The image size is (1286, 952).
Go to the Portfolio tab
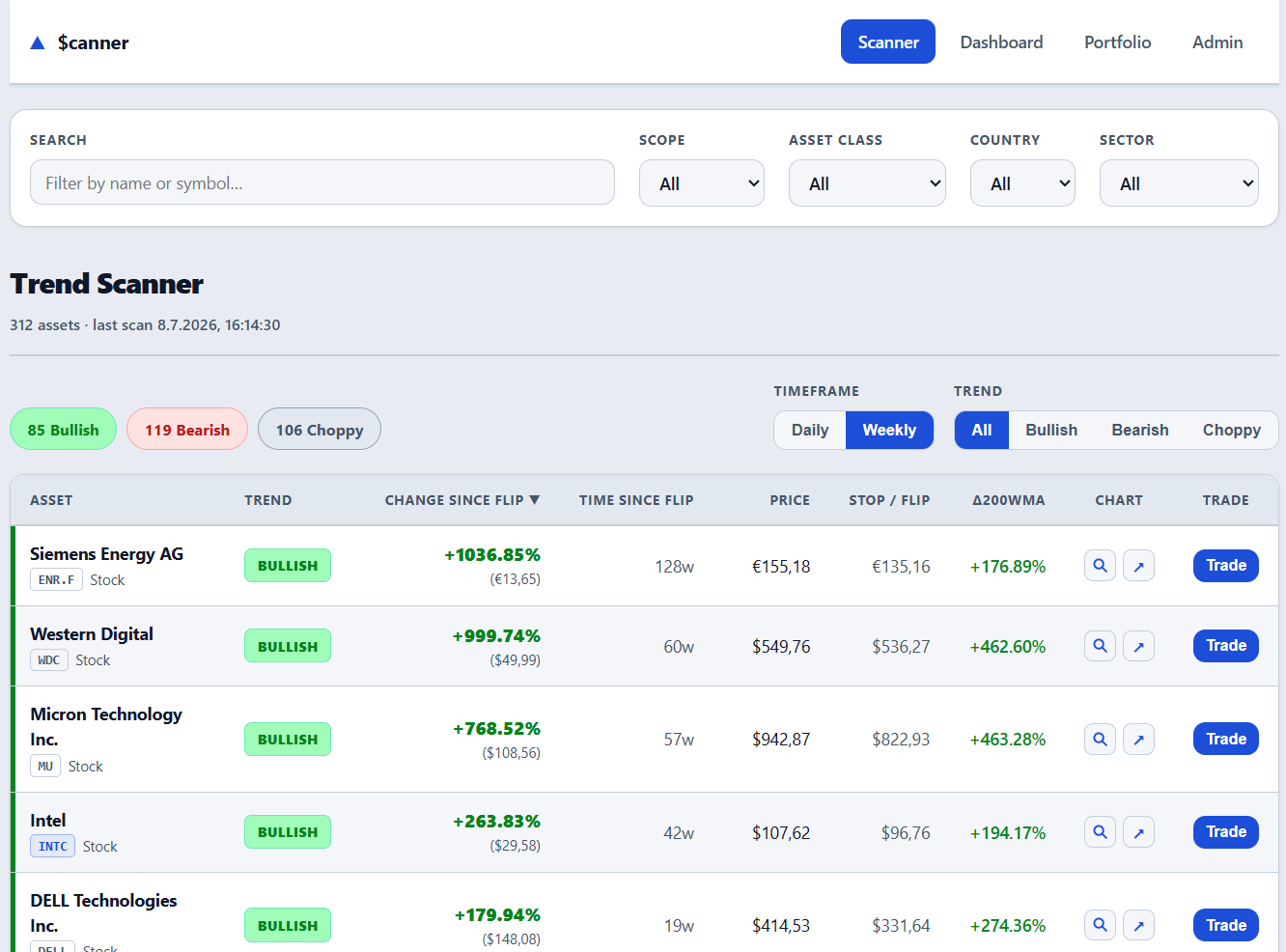(x=1117, y=42)
